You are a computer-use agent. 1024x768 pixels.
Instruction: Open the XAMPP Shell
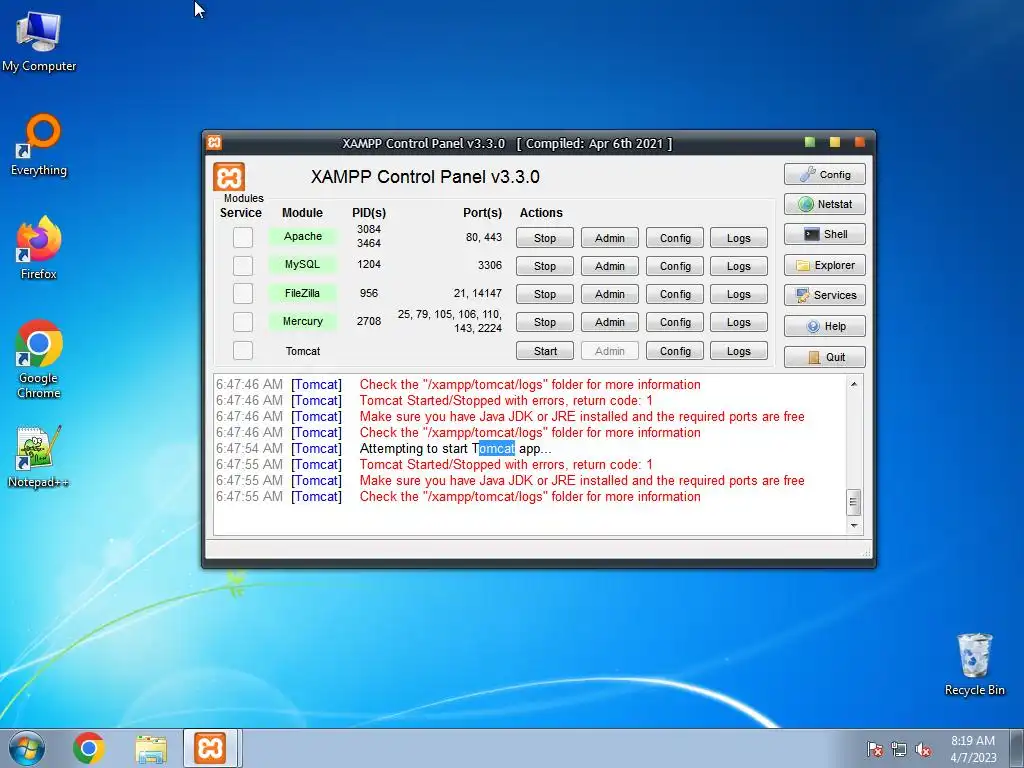coord(825,234)
